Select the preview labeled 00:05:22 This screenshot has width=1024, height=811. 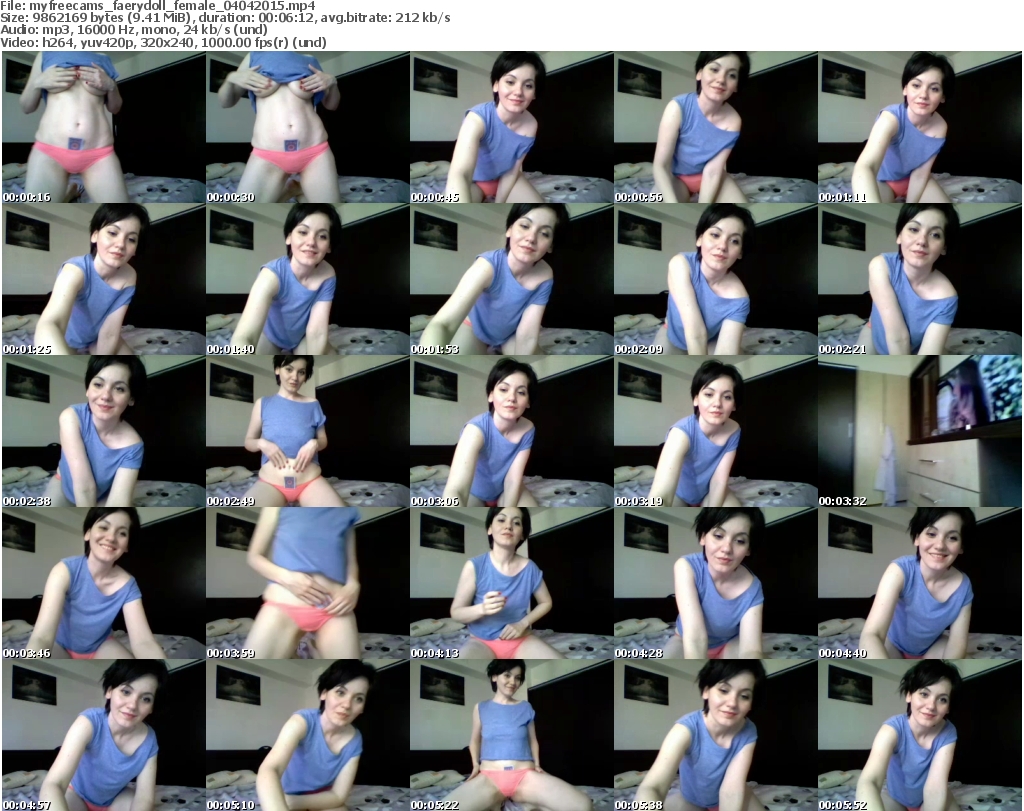click(511, 735)
